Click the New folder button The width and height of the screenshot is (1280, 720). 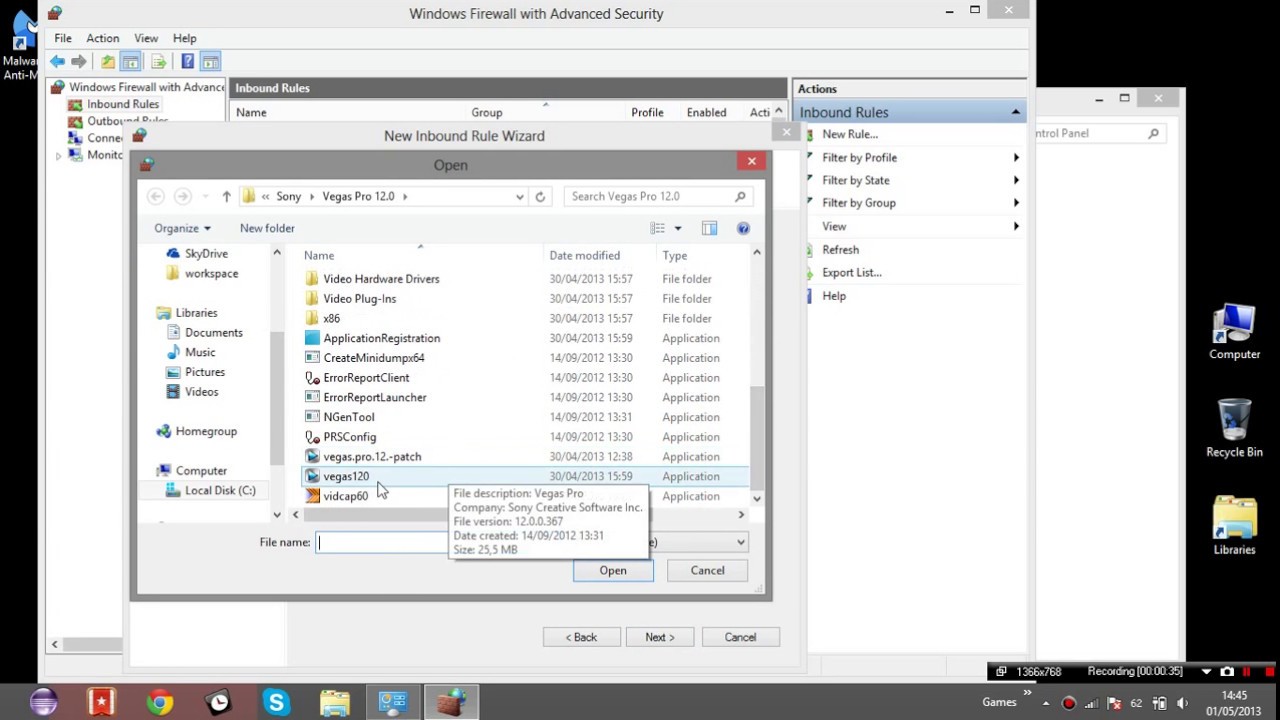(267, 229)
